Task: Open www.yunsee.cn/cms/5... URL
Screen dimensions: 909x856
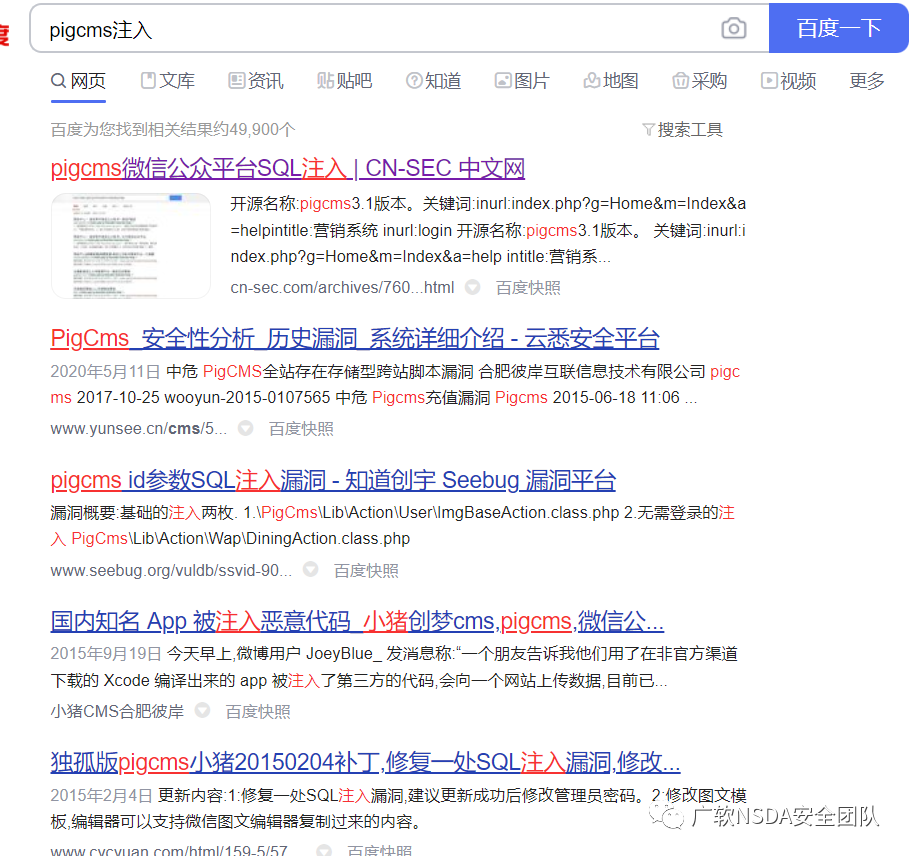Action: coord(139,429)
